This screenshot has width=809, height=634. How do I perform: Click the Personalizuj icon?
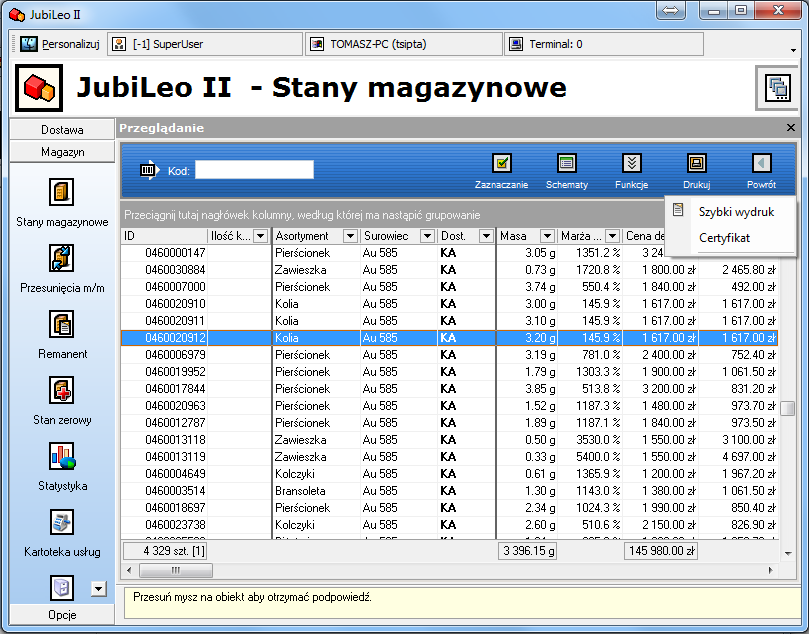(x=28, y=44)
